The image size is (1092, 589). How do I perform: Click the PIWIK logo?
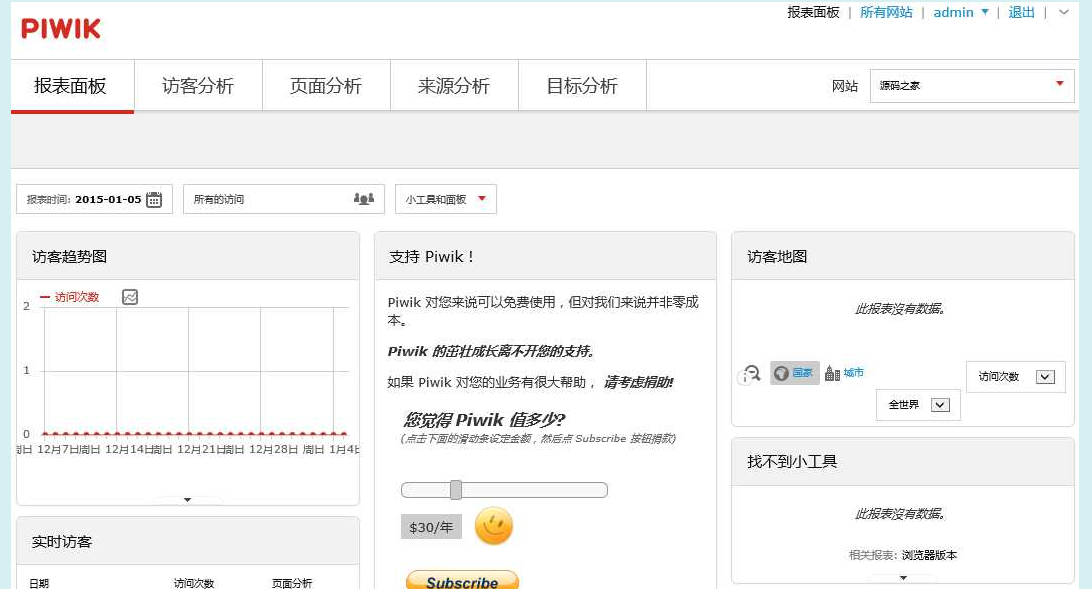[x=60, y=28]
